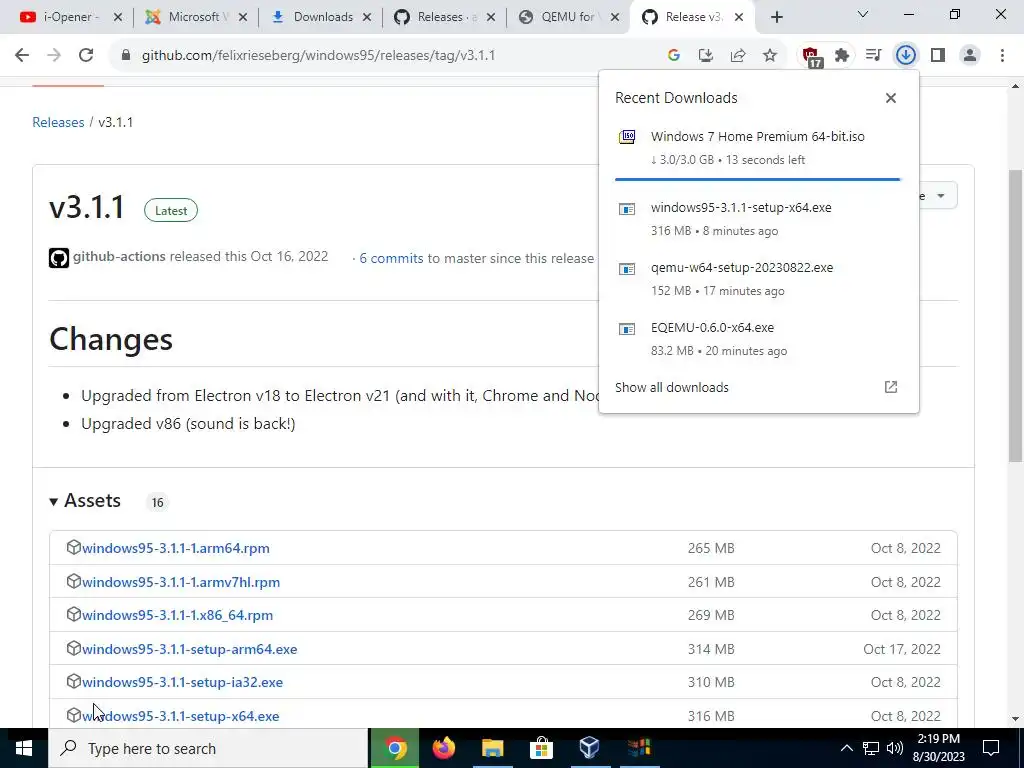Open all downloads via the external link icon

891,387
